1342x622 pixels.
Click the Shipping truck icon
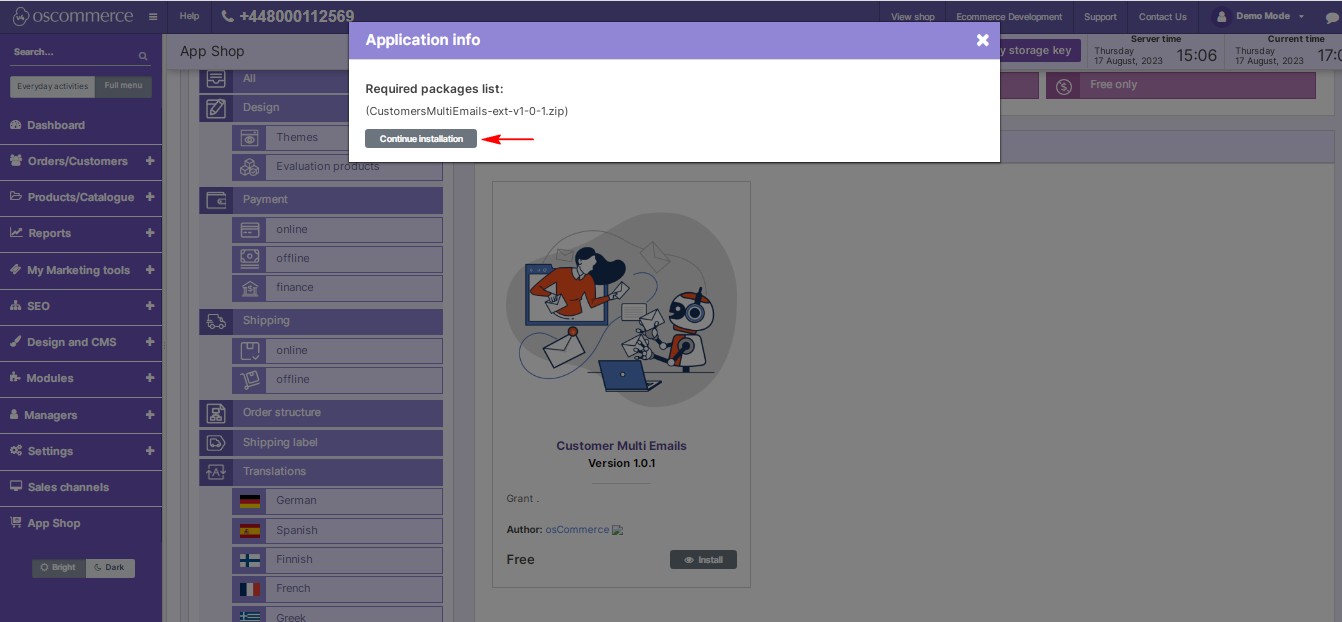pyautogui.click(x=216, y=321)
